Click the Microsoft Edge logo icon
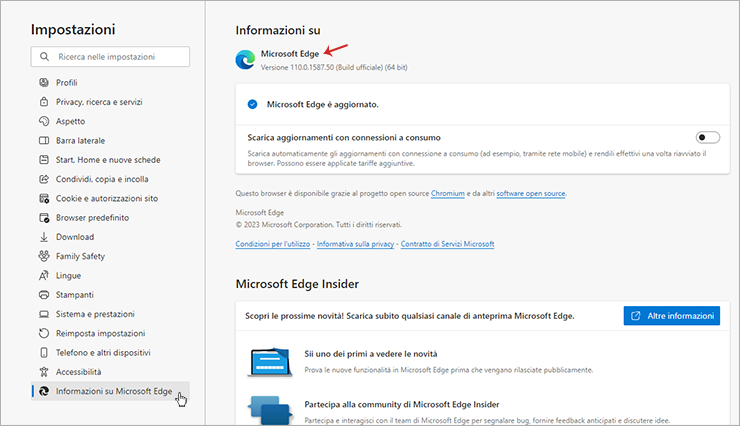This screenshot has height=426, width=740. pos(245,60)
